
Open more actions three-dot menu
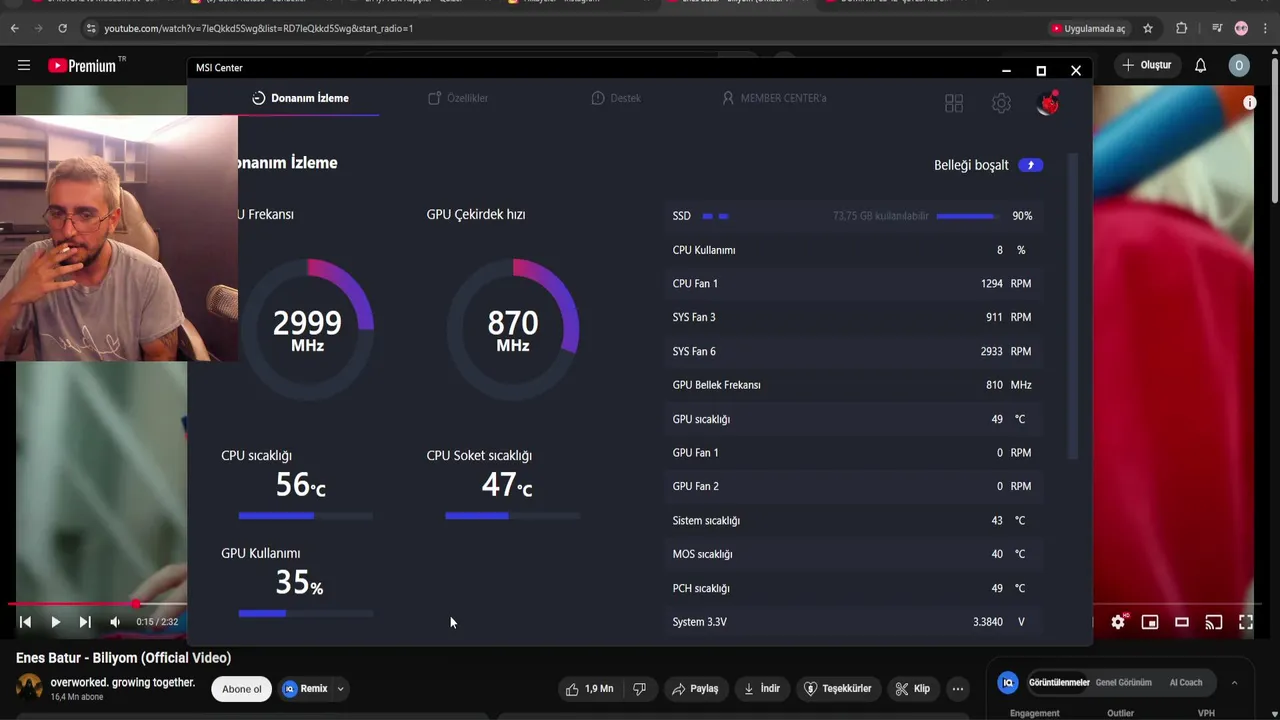point(958,689)
